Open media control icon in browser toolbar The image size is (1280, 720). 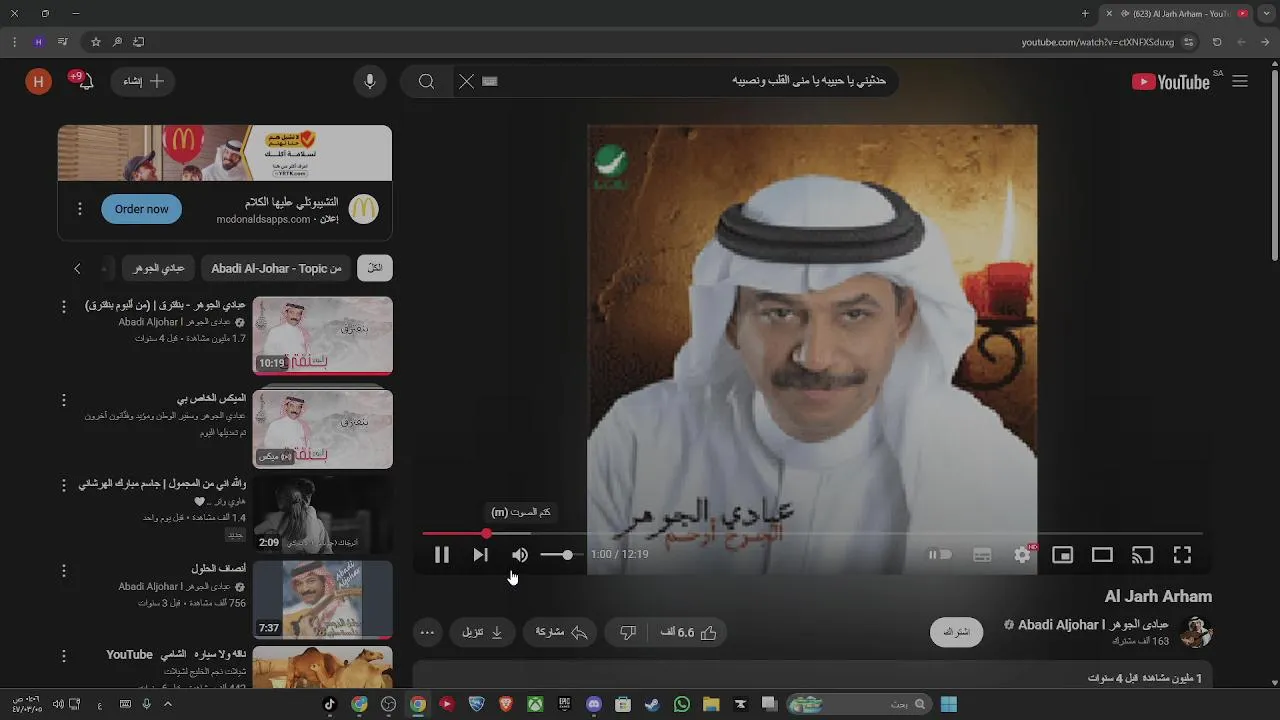point(62,42)
